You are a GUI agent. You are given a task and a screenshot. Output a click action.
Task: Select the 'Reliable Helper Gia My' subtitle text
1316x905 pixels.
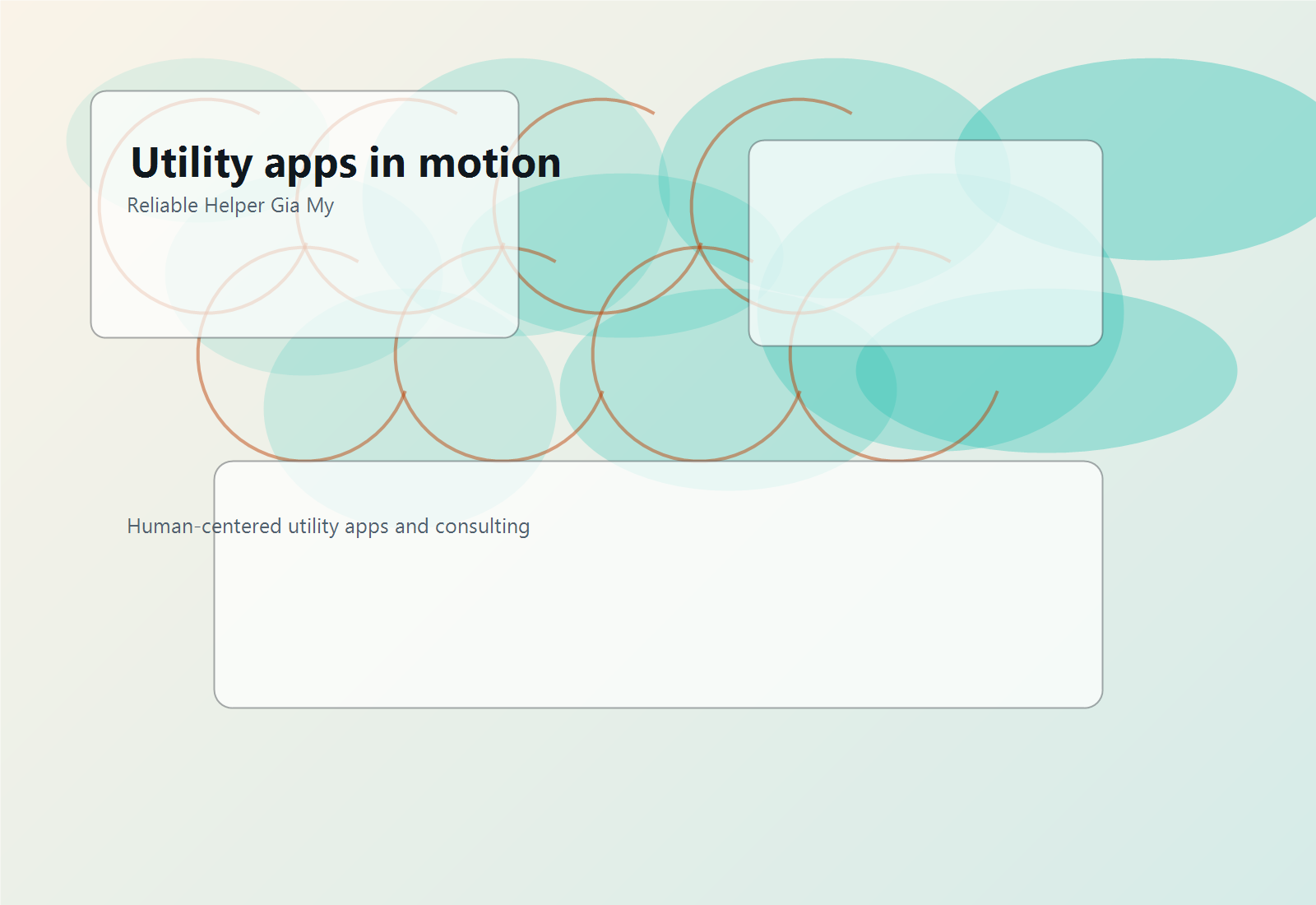coord(229,206)
